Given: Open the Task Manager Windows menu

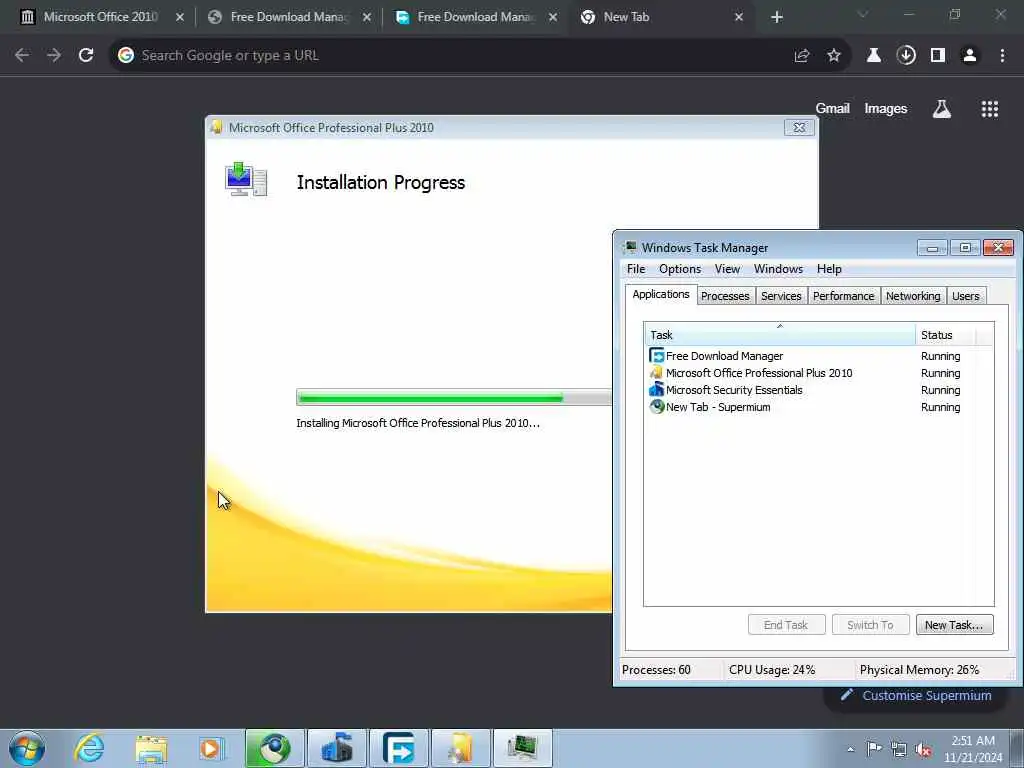Looking at the screenshot, I should 778,269.
